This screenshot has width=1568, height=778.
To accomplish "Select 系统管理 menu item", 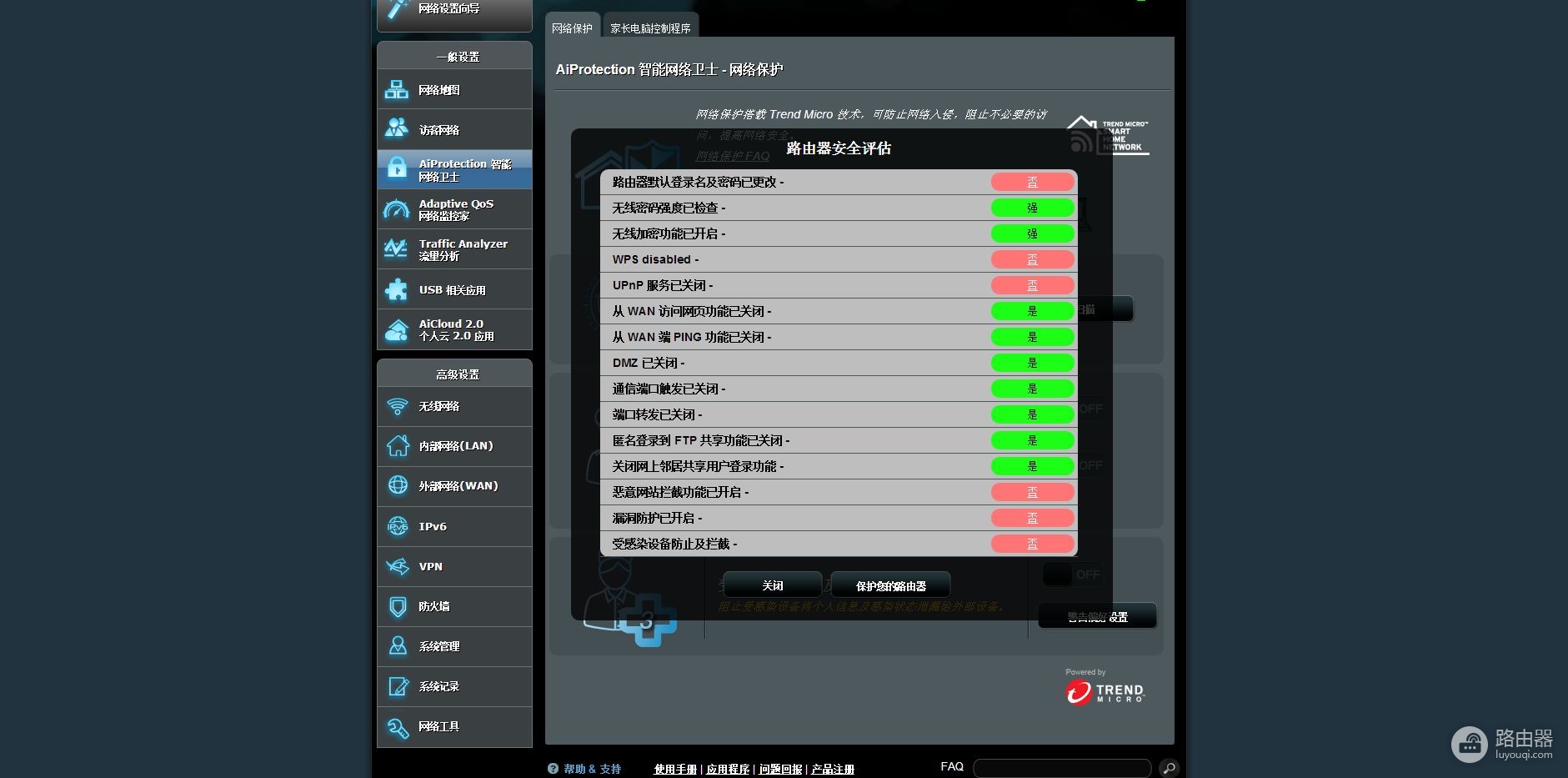I will (x=454, y=646).
